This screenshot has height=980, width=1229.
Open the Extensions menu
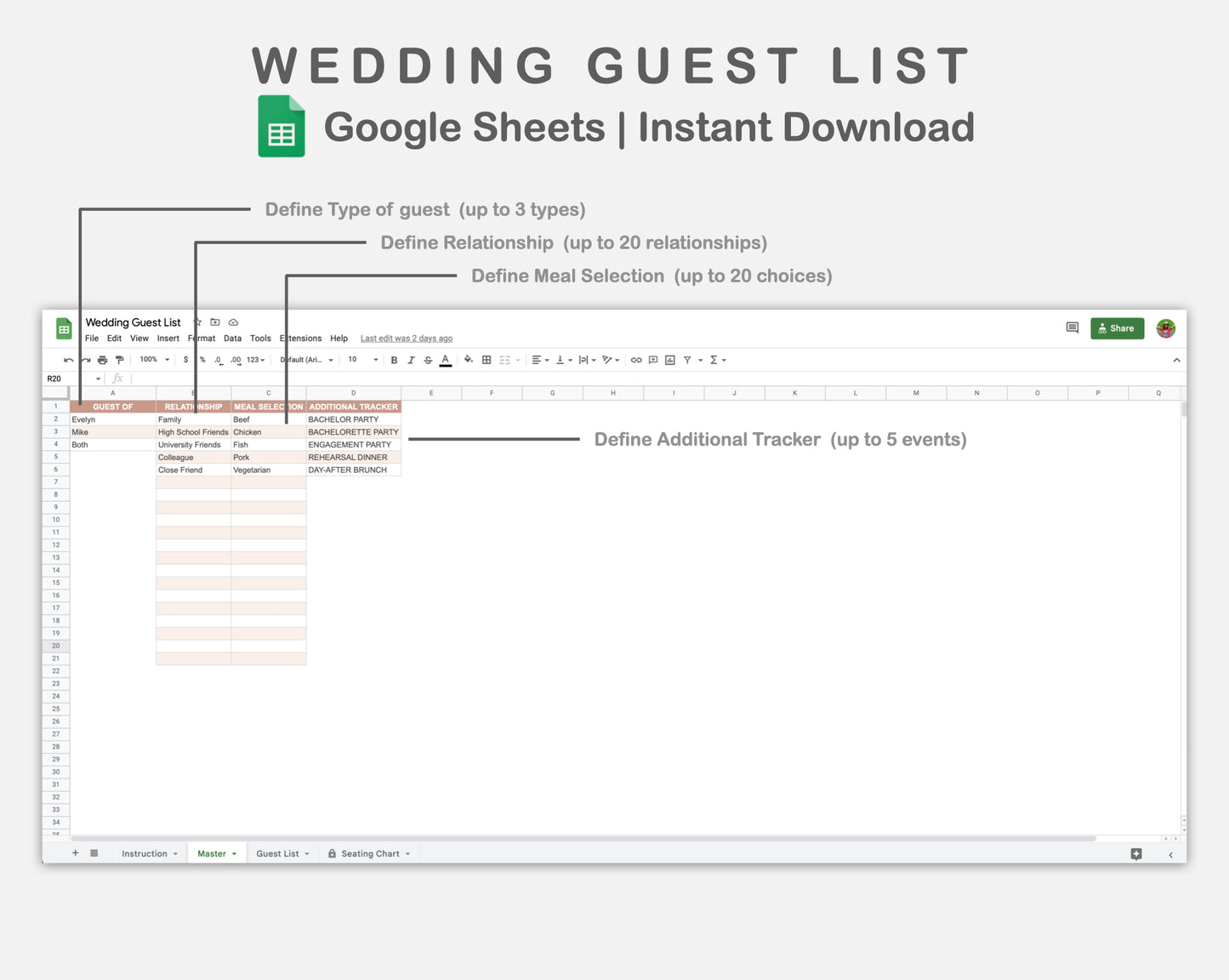300,338
